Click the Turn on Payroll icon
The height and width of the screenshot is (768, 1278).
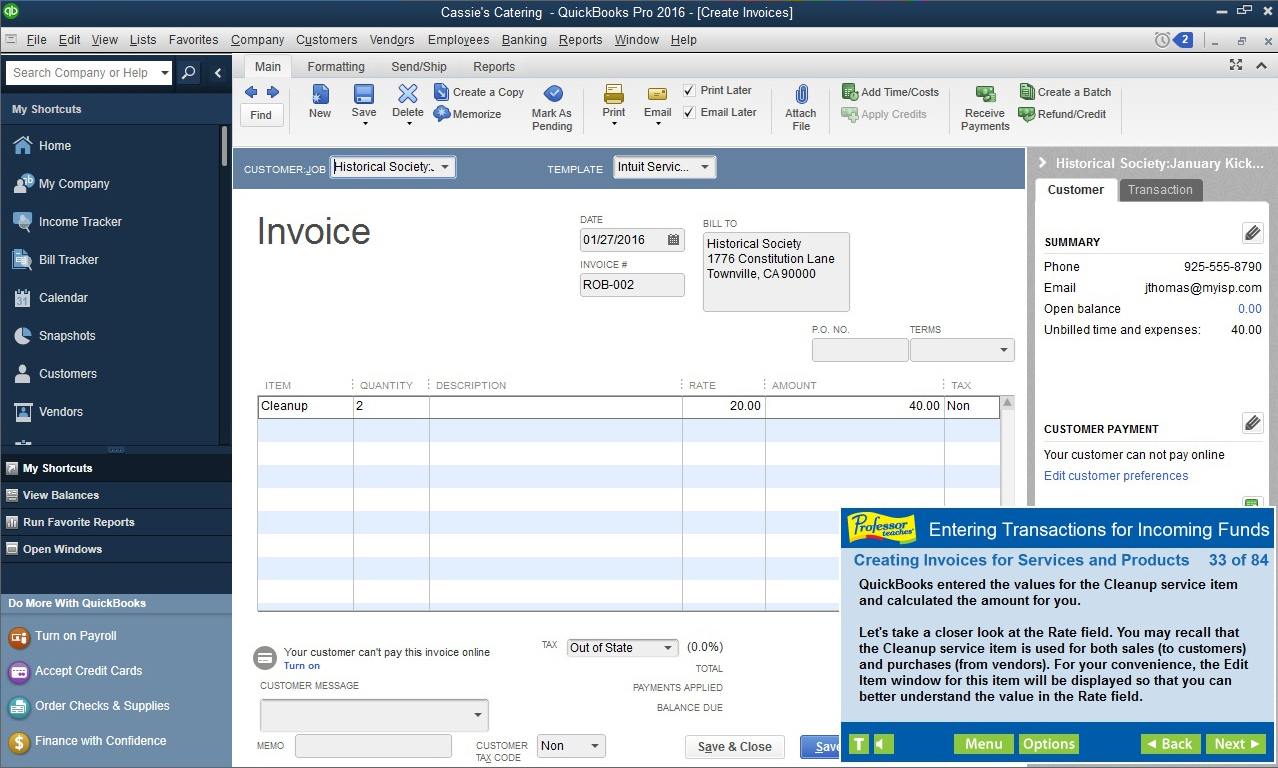pos(21,636)
